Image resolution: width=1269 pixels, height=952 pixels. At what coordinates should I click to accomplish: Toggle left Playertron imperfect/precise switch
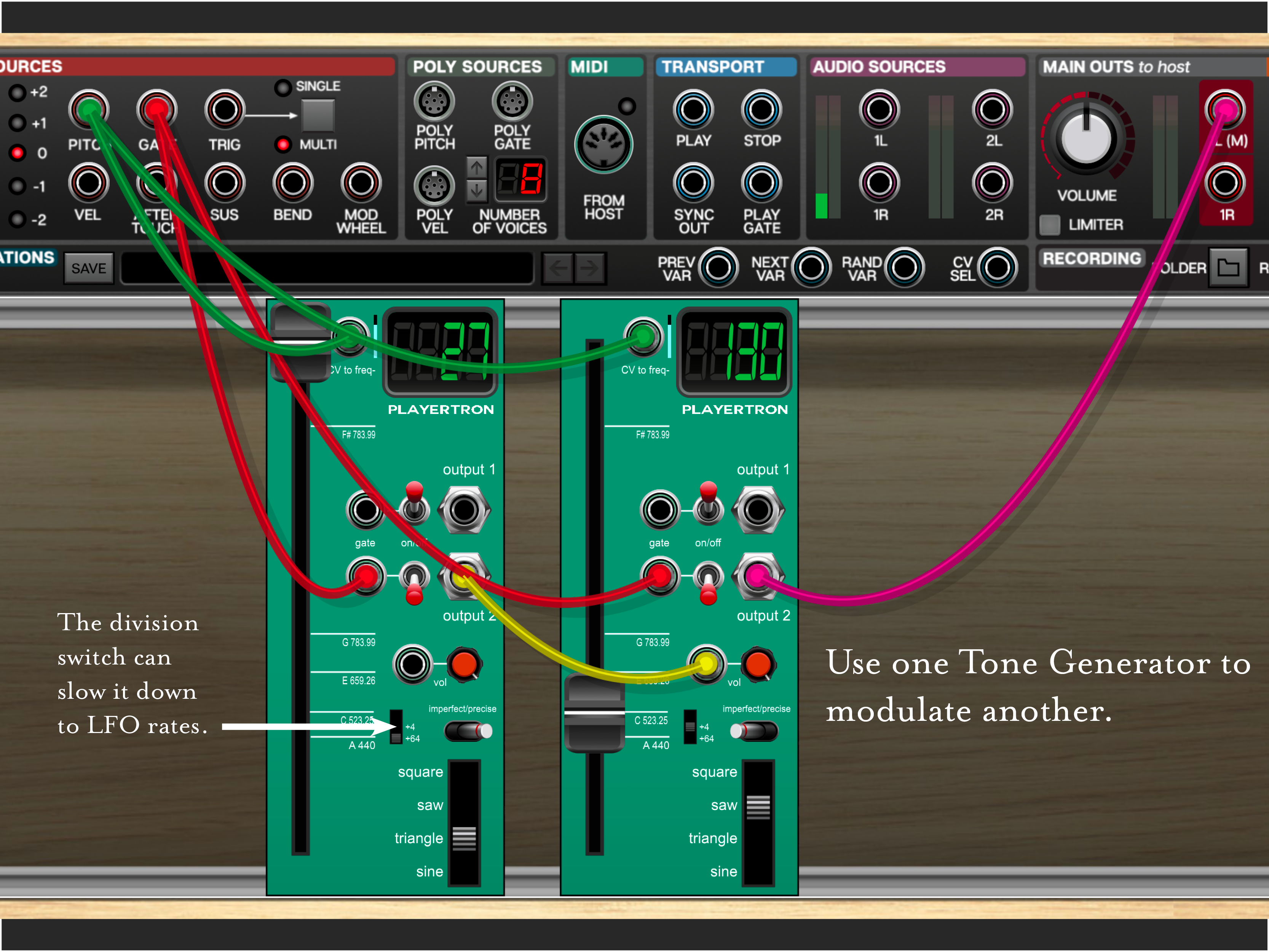tap(468, 731)
